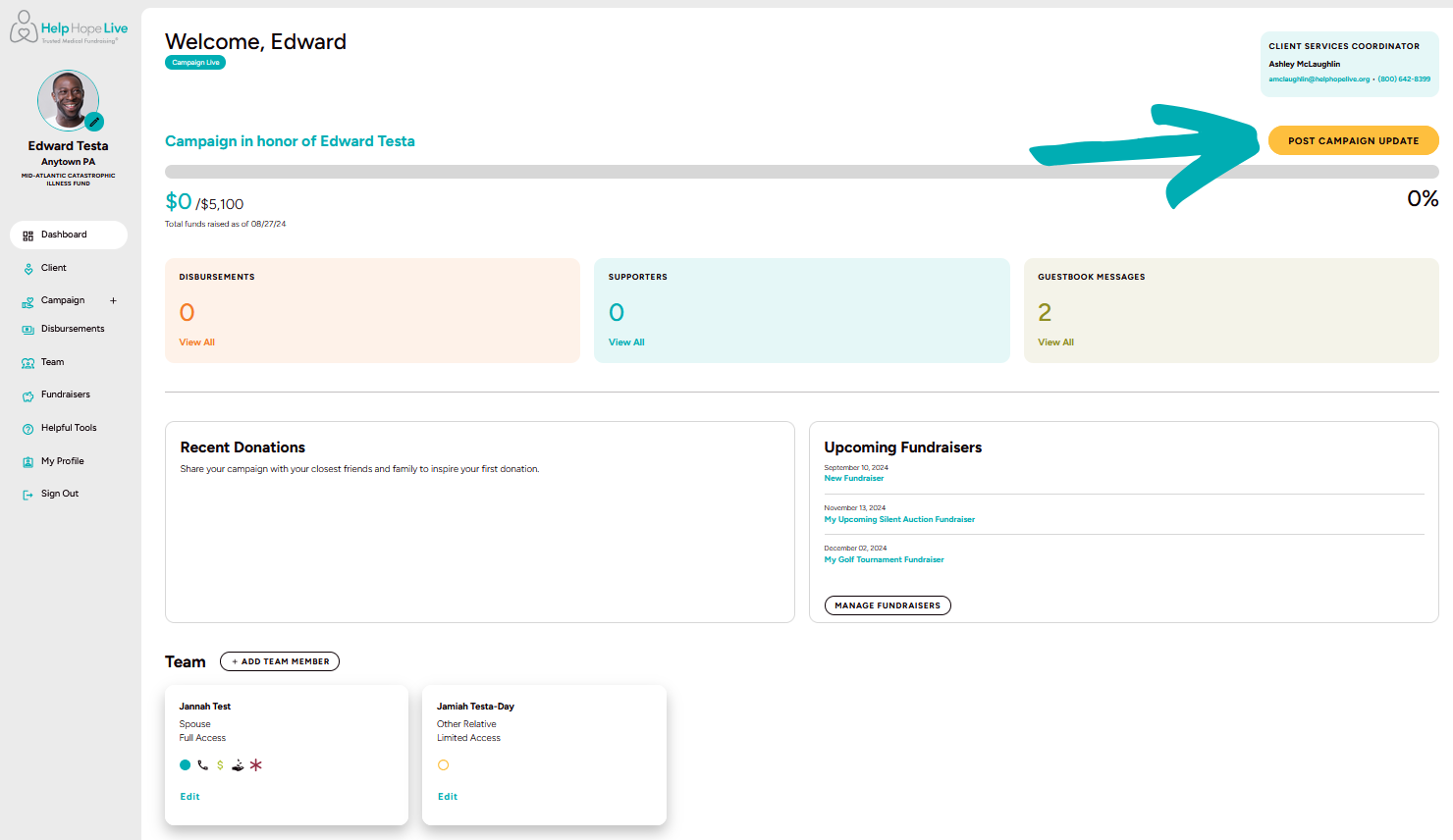1453x840 pixels.
Task: Click Edward Testa's profile photo
Action: pyautogui.click(x=68, y=99)
